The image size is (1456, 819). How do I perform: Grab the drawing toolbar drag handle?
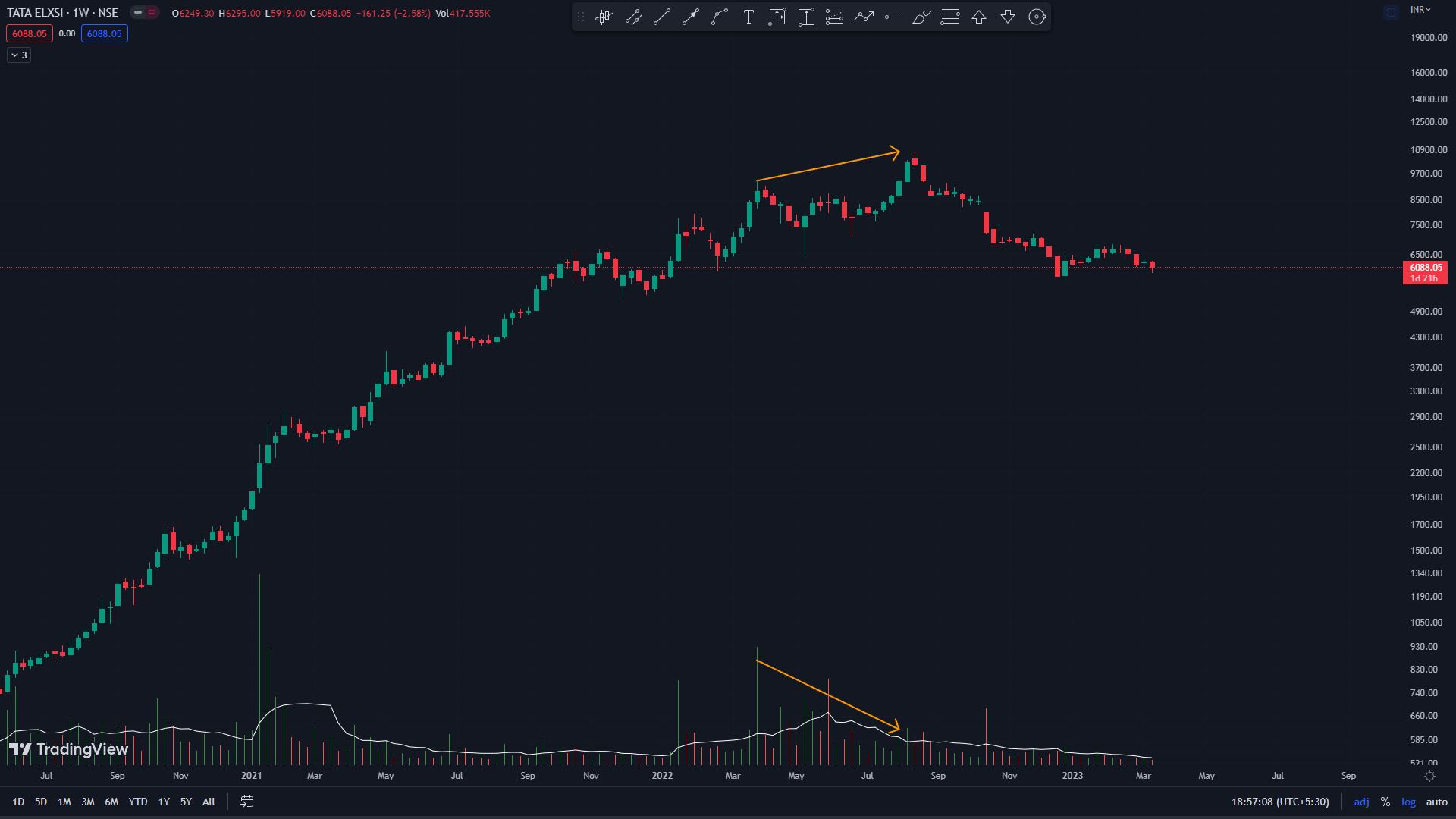(581, 17)
